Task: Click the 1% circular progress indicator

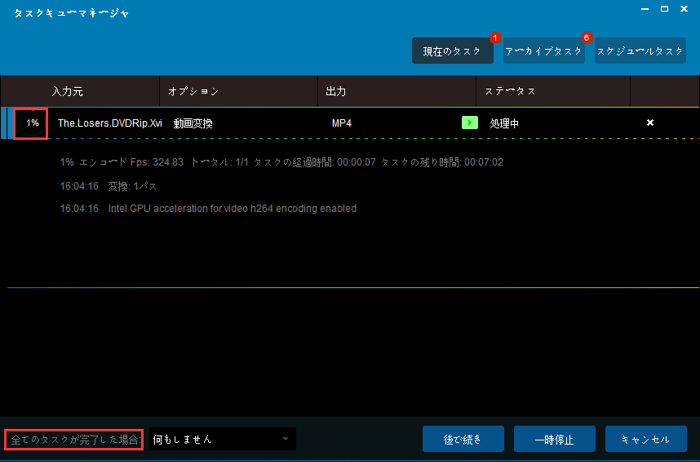Action: (x=32, y=123)
